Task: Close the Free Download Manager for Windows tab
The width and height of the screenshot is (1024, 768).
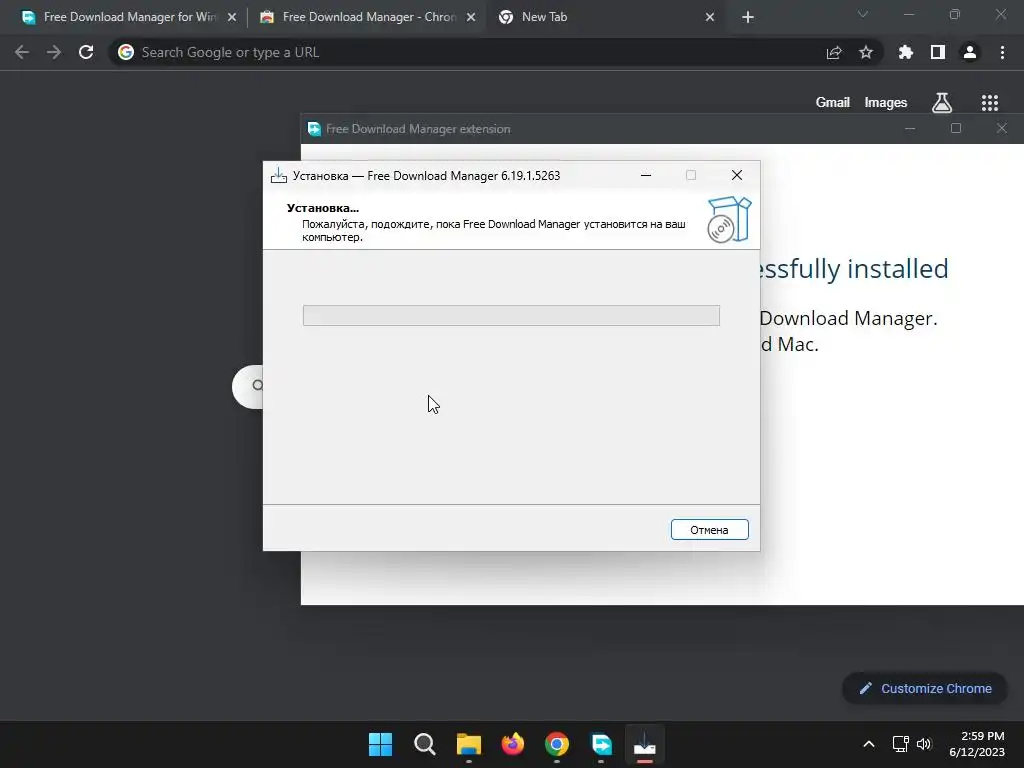Action: pyautogui.click(x=232, y=18)
